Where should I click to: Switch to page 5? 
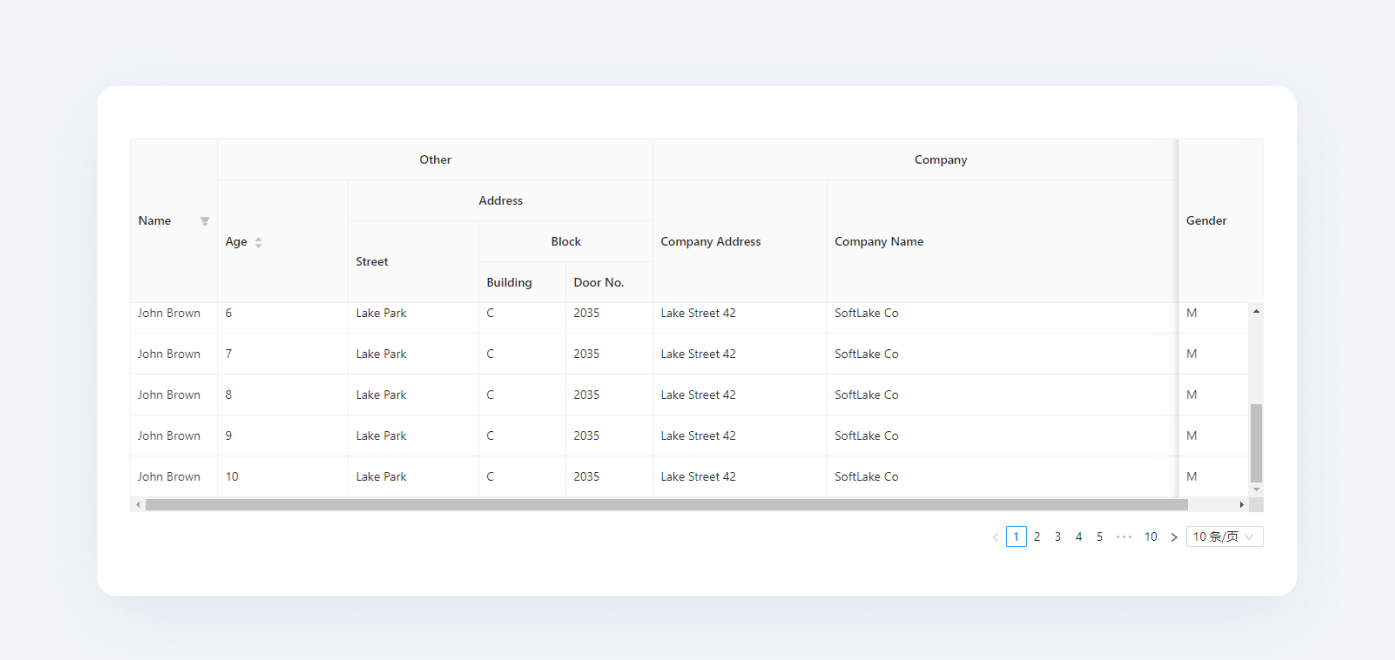(1099, 537)
